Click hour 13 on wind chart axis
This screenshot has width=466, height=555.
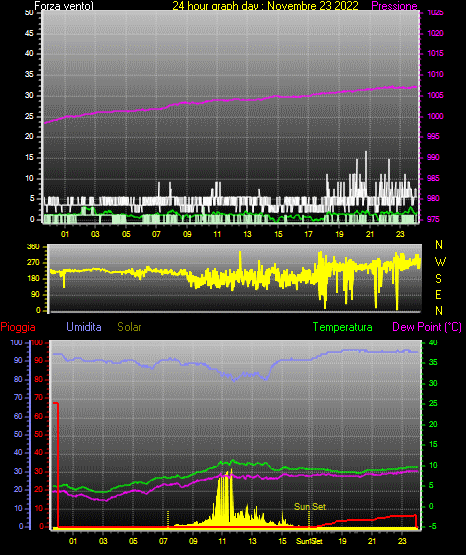[247, 234]
